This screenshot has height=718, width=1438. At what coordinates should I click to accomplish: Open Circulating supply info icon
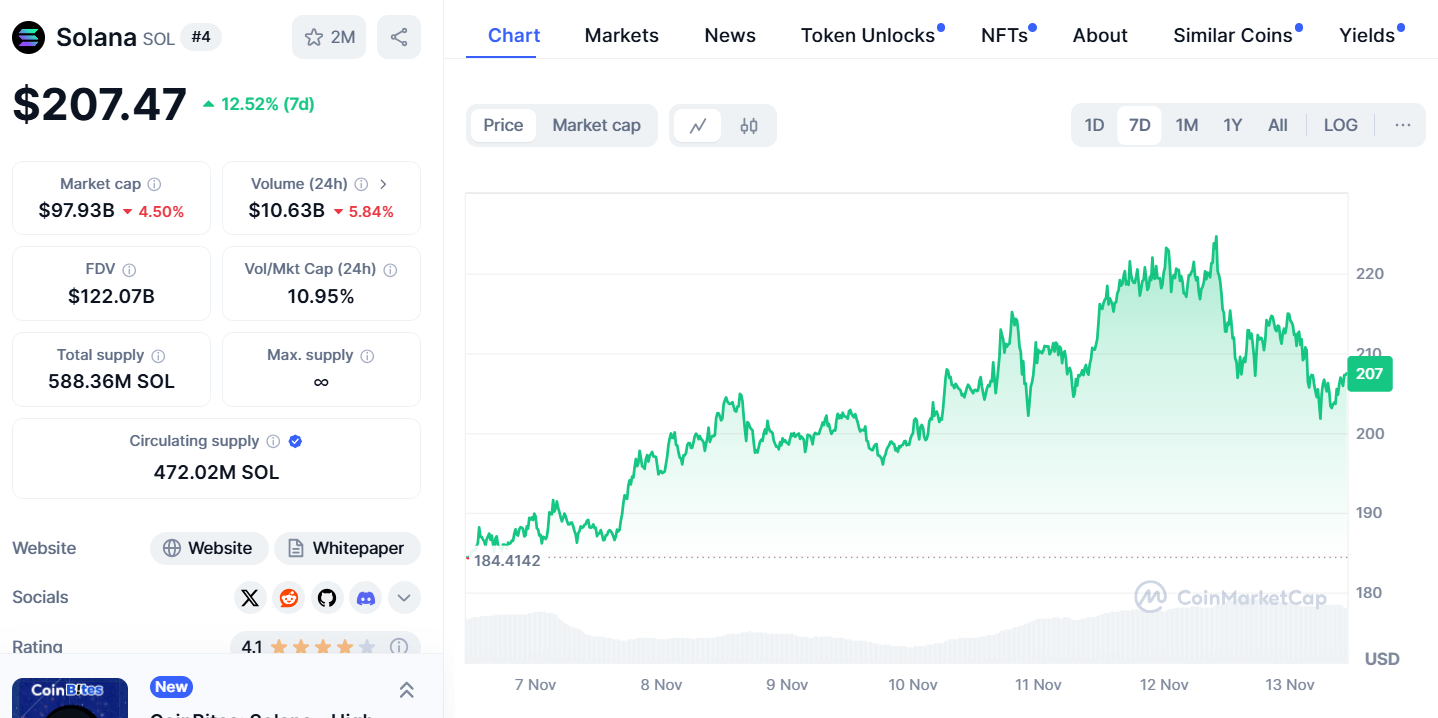point(273,441)
